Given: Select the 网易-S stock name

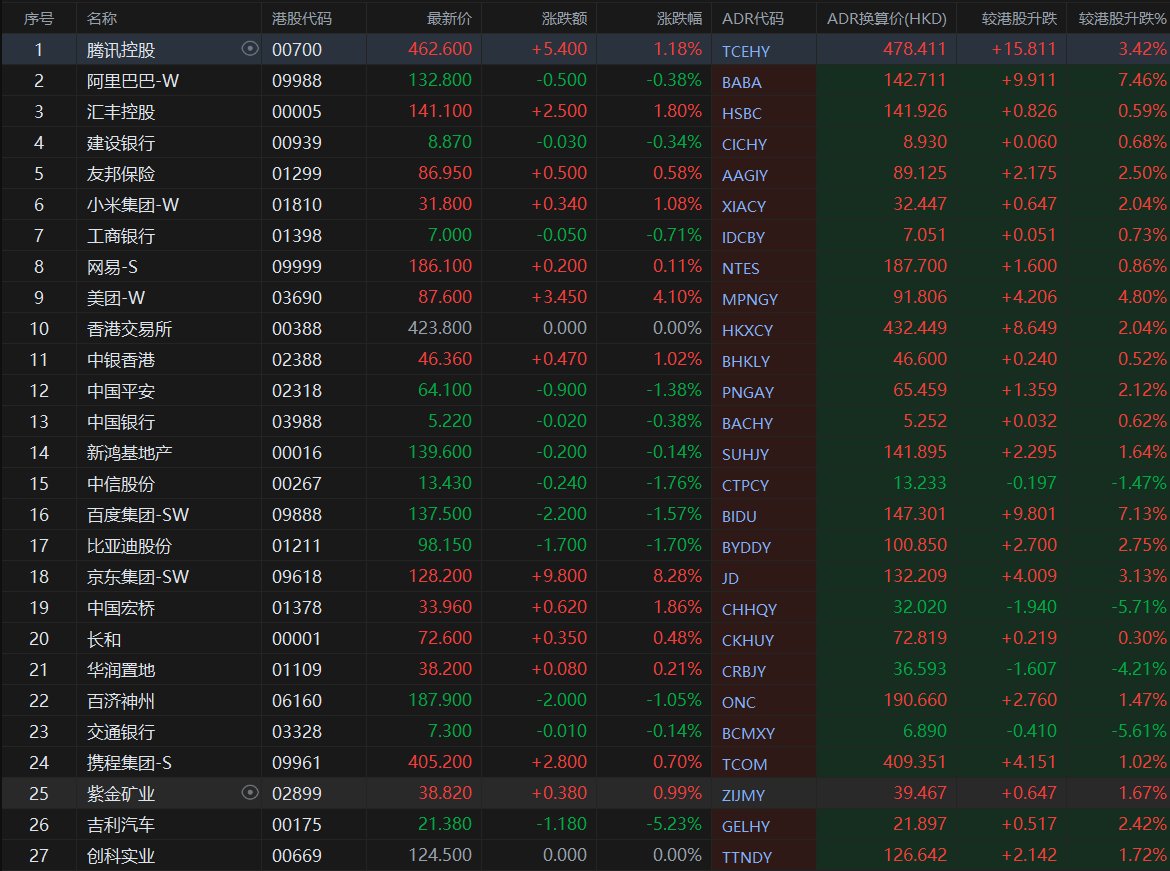Looking at the screenshot, I should pyautogui.click(x=112, y=266).
